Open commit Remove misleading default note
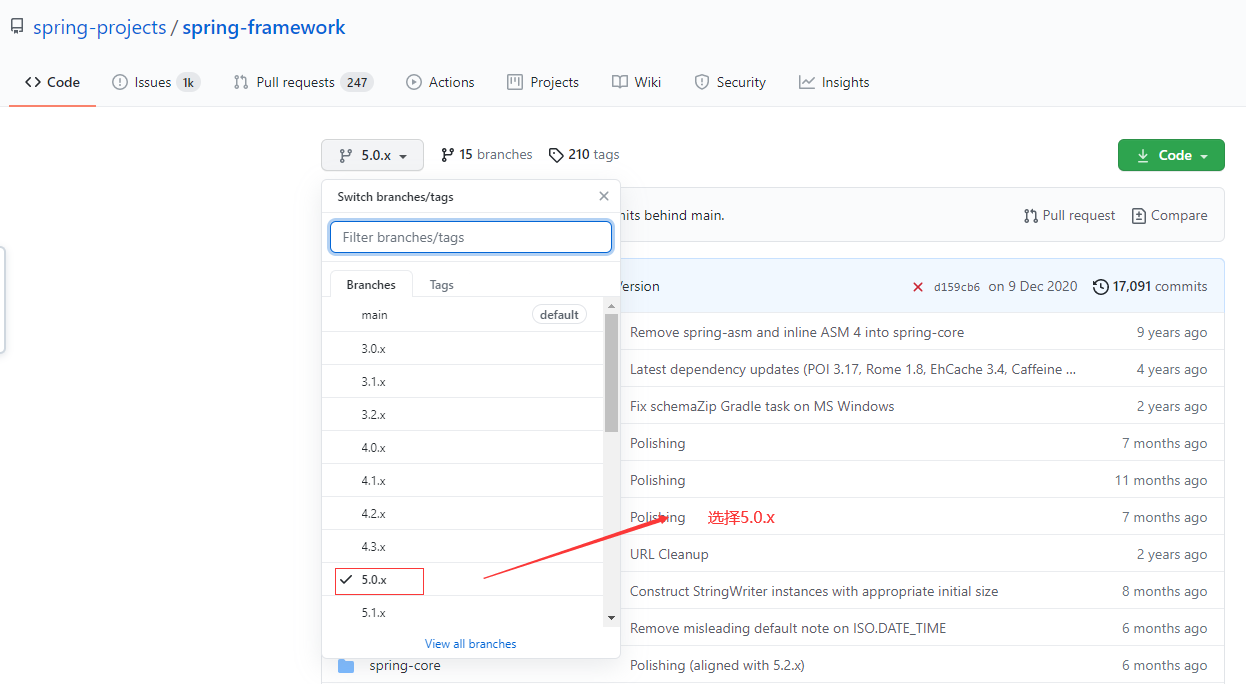This screenshot has width=1246, height=684. pos(788,628)
